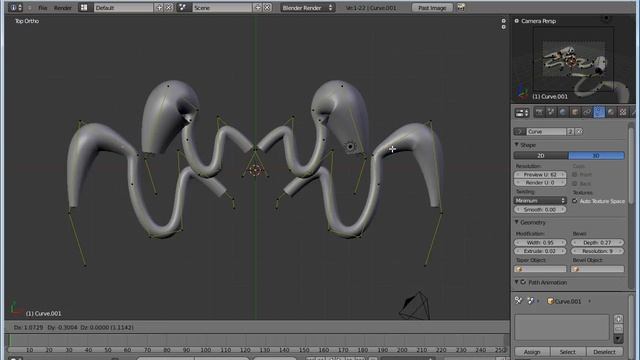
Task: Delete the current scene
Action: (267, 8)
